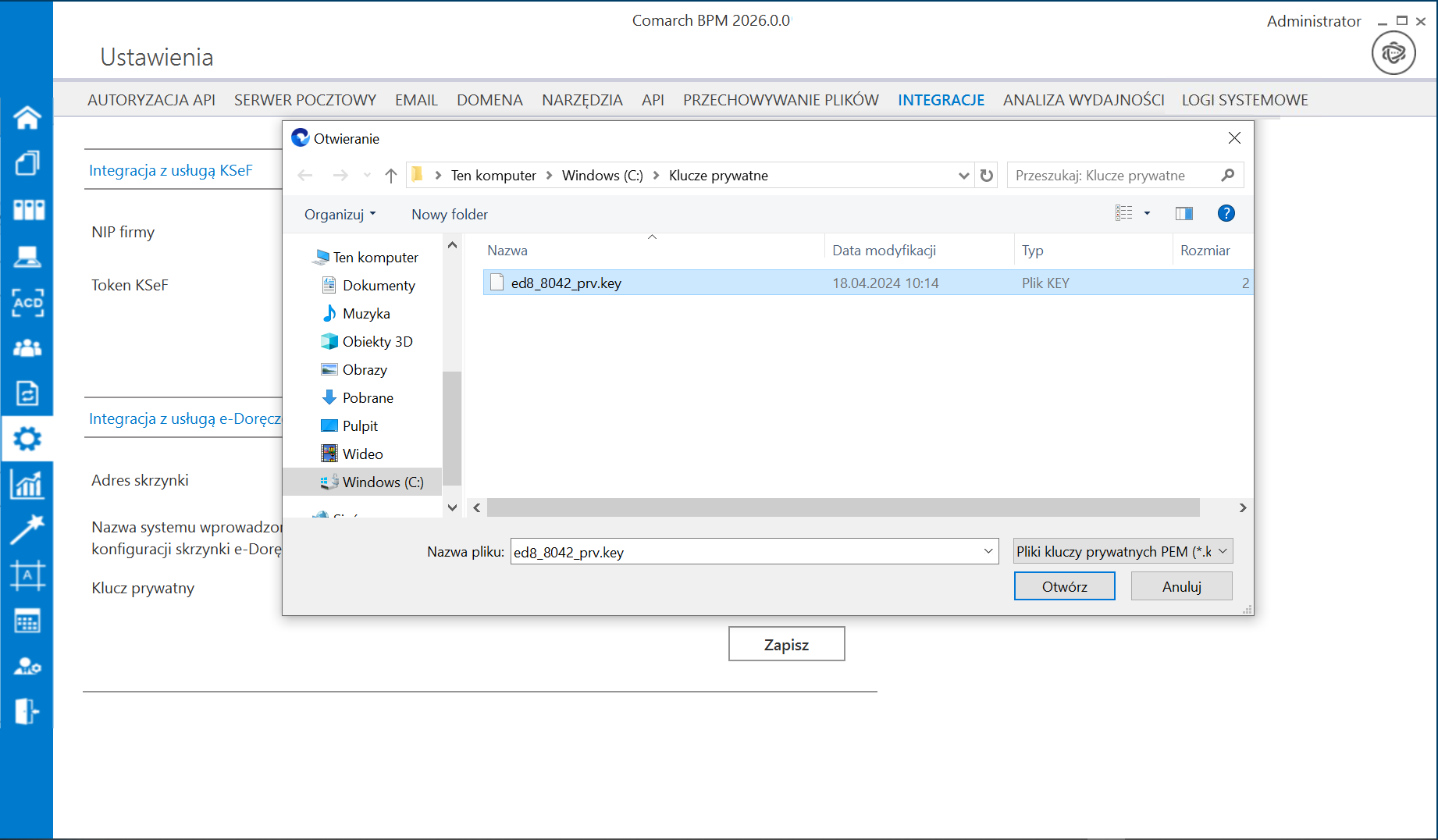Switch to the PRZECHOWYWANIE PLIKÓW tab
This screenshot has height=840, width=1438.
pos(781,100)
